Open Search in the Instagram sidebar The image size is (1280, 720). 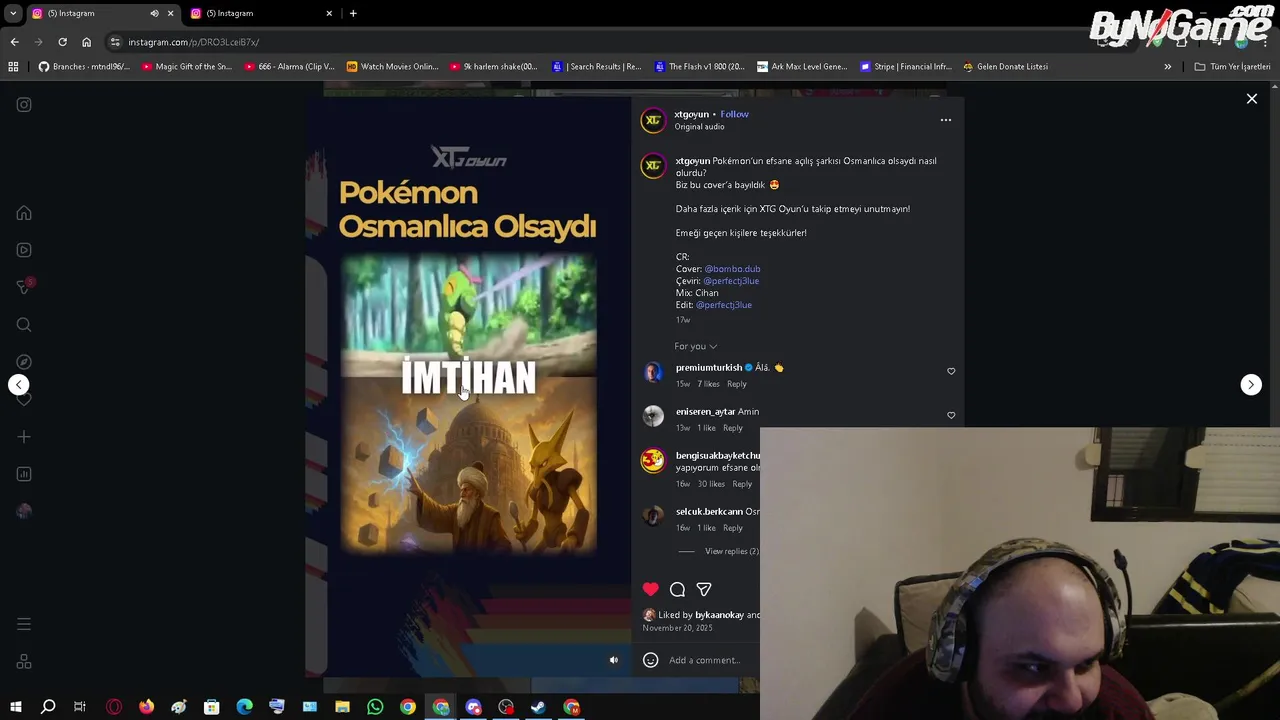click(24, 325)
